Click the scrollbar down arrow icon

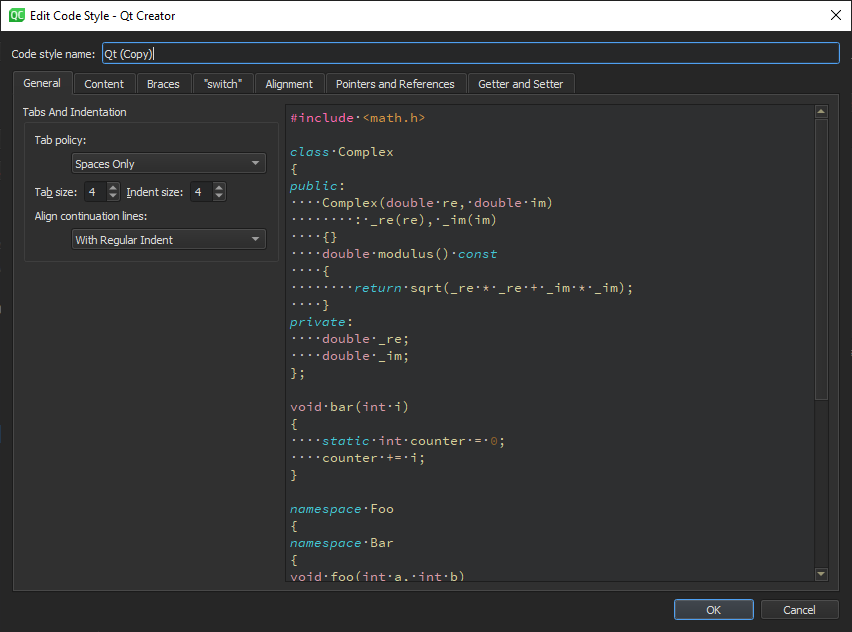tap(821, 573)
